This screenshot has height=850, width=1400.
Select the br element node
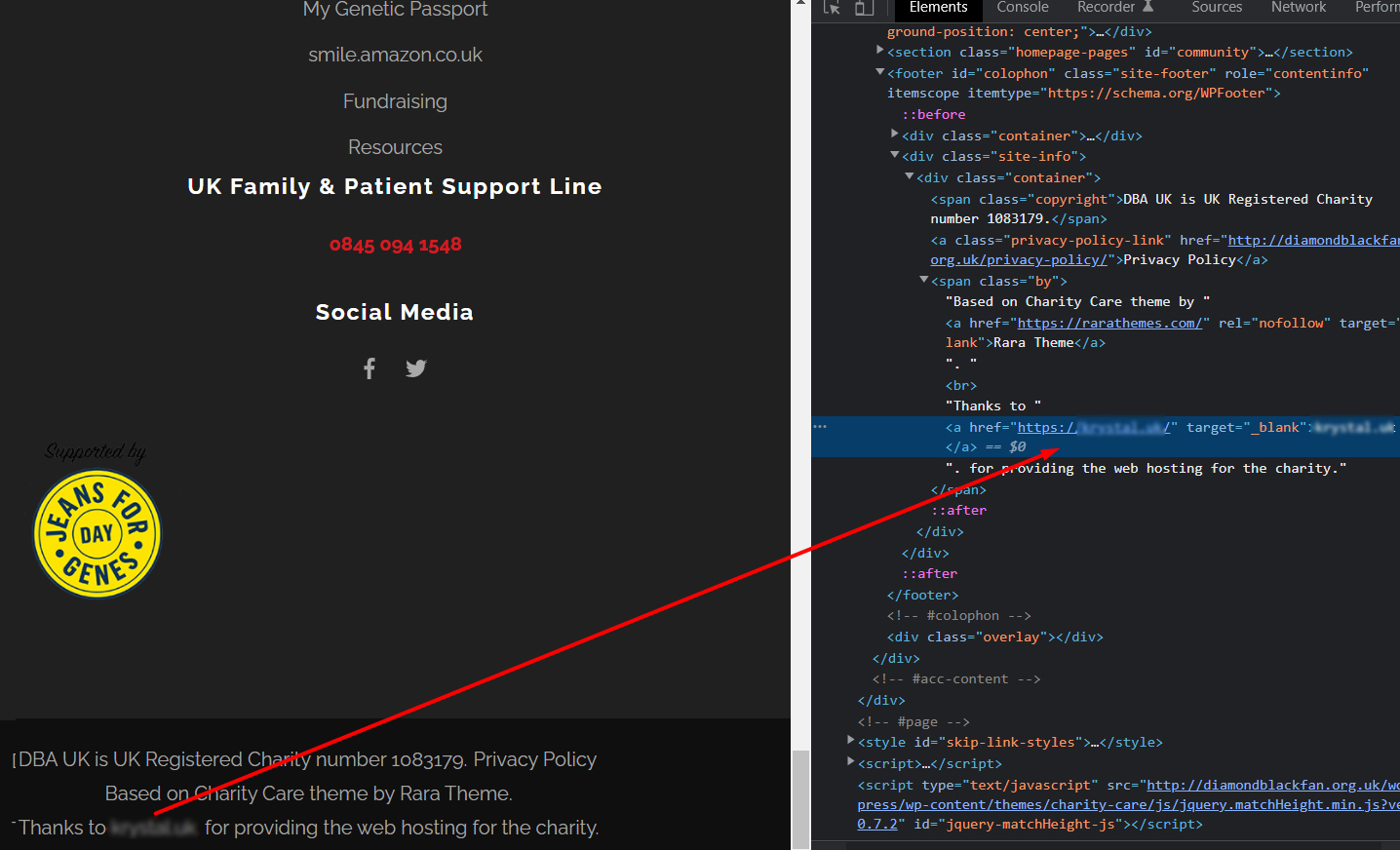tap(961, 385)
